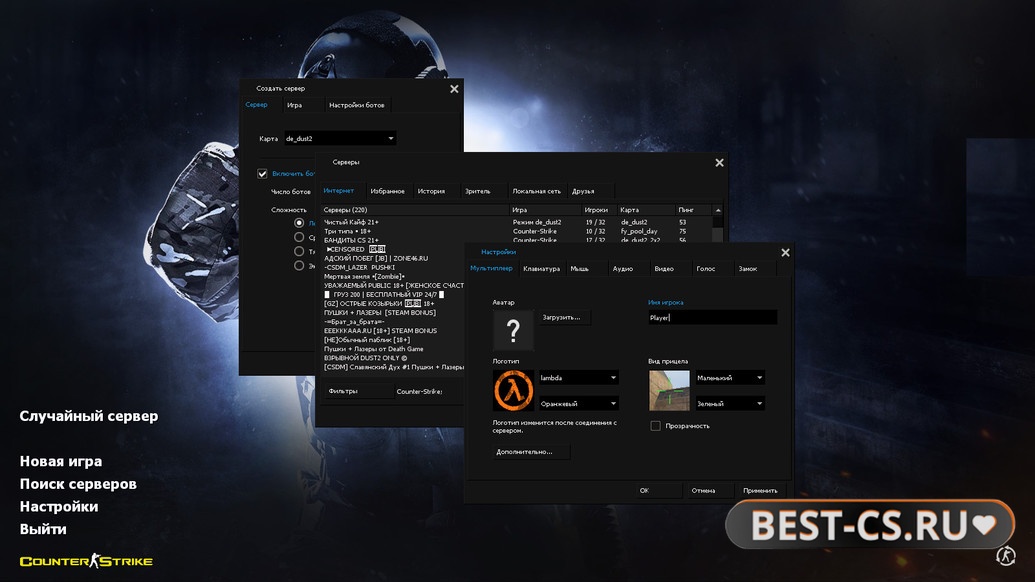Close the Серверы window
Screen dimensions: 1035x582
pyautogui.click(x=719, y=163)
